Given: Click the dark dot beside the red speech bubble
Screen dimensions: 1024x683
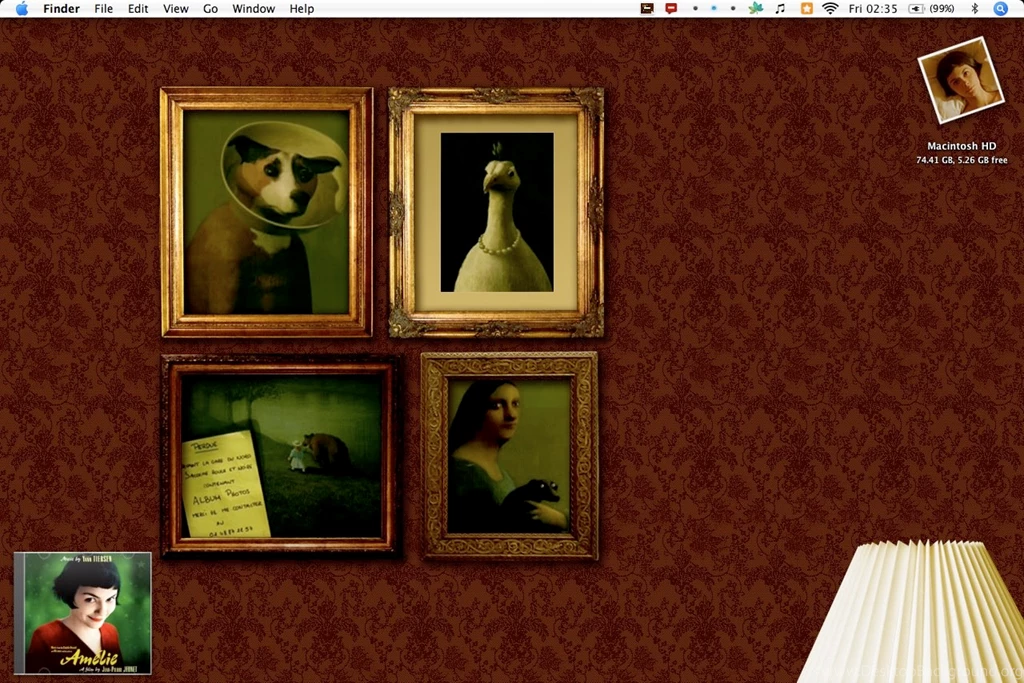Looking at the screenshot, I should 695,8.
